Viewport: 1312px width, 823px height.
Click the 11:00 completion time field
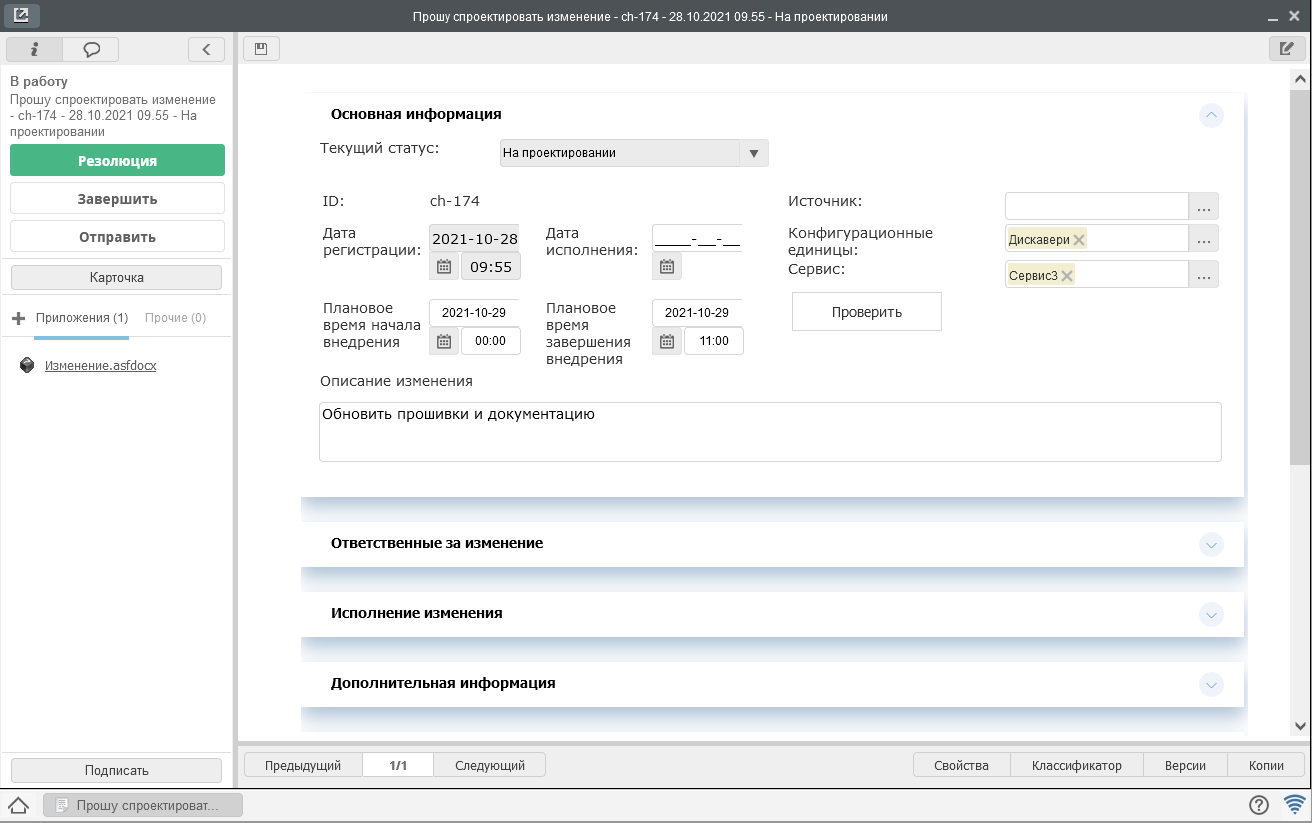(x=714, y=341)
